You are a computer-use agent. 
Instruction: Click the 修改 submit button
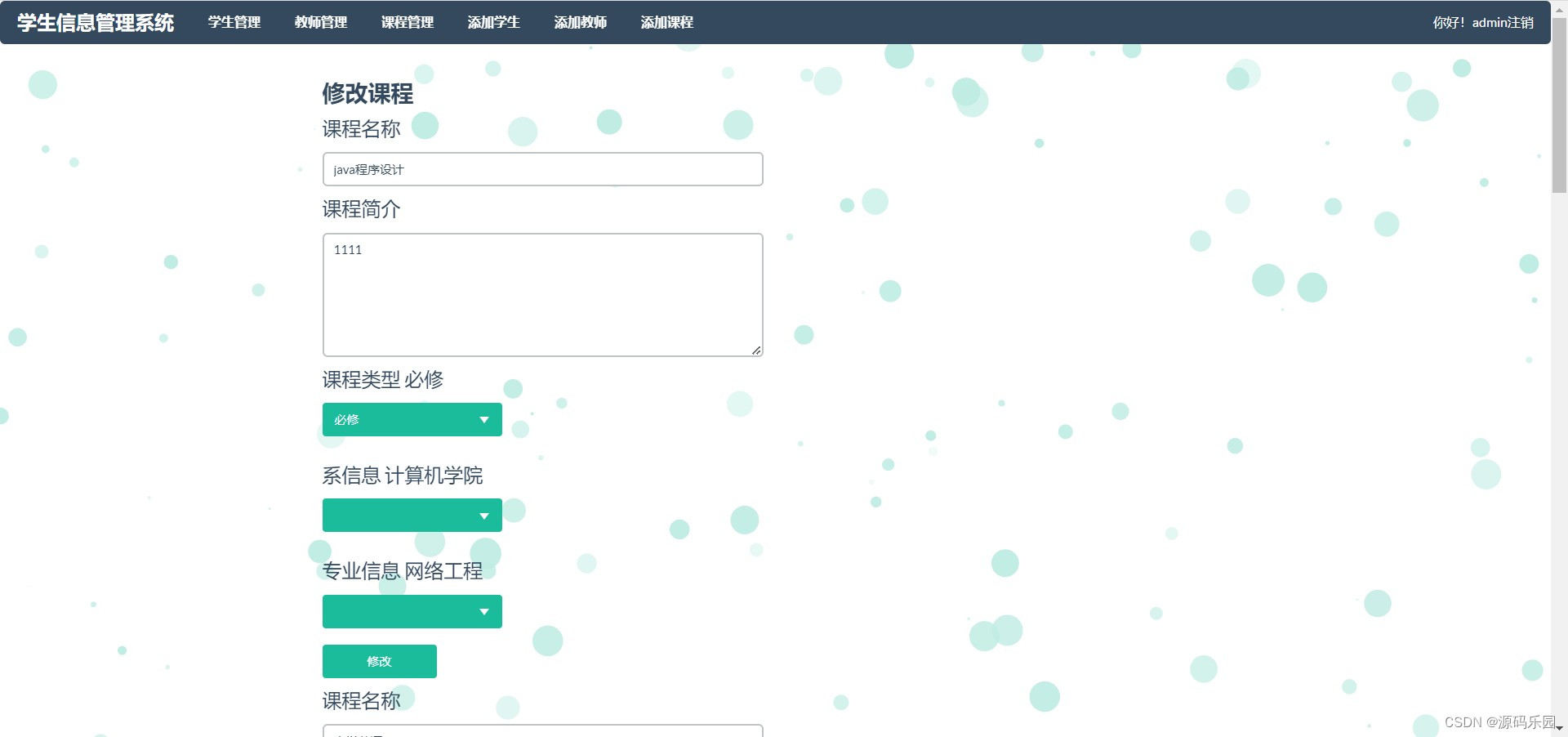click(x=379, y=661)
